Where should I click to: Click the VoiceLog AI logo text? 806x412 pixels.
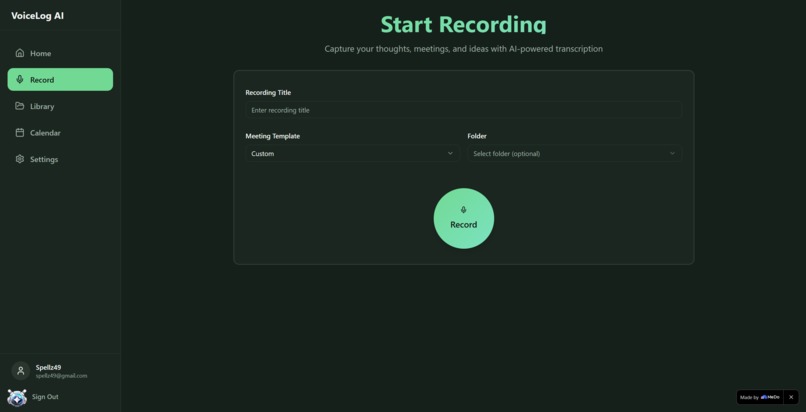click(x=38, y=15)
